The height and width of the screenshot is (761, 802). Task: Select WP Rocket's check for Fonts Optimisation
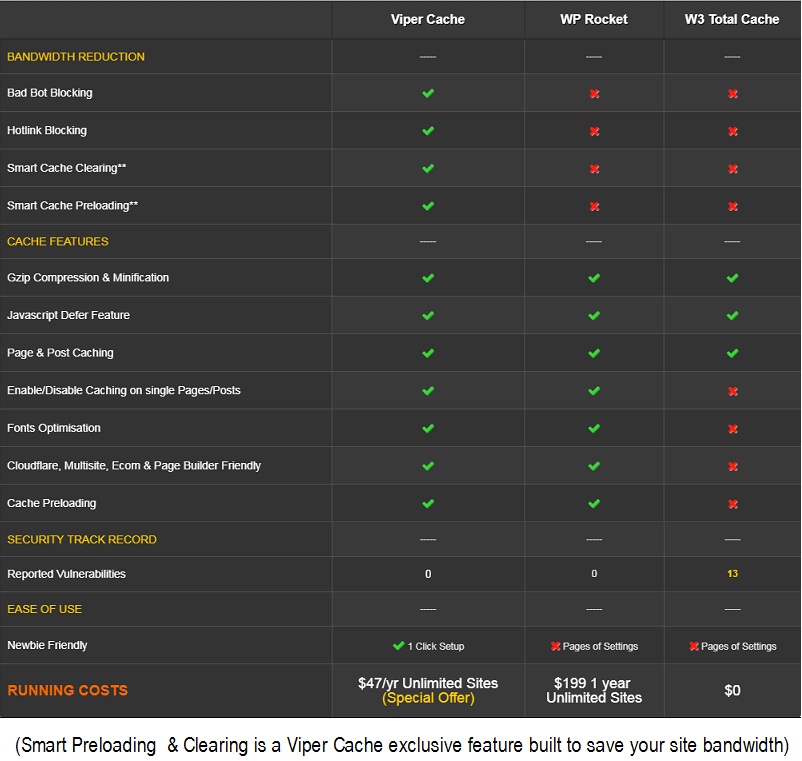(x=594, y=429)
